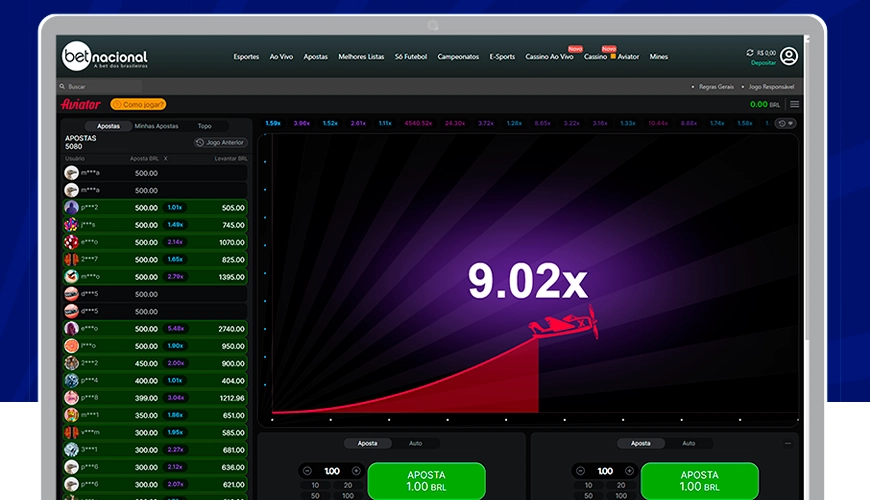Switch right panel to Aposta mode
The height and width of the screenshot is (500, 870).
click(640, 443)
